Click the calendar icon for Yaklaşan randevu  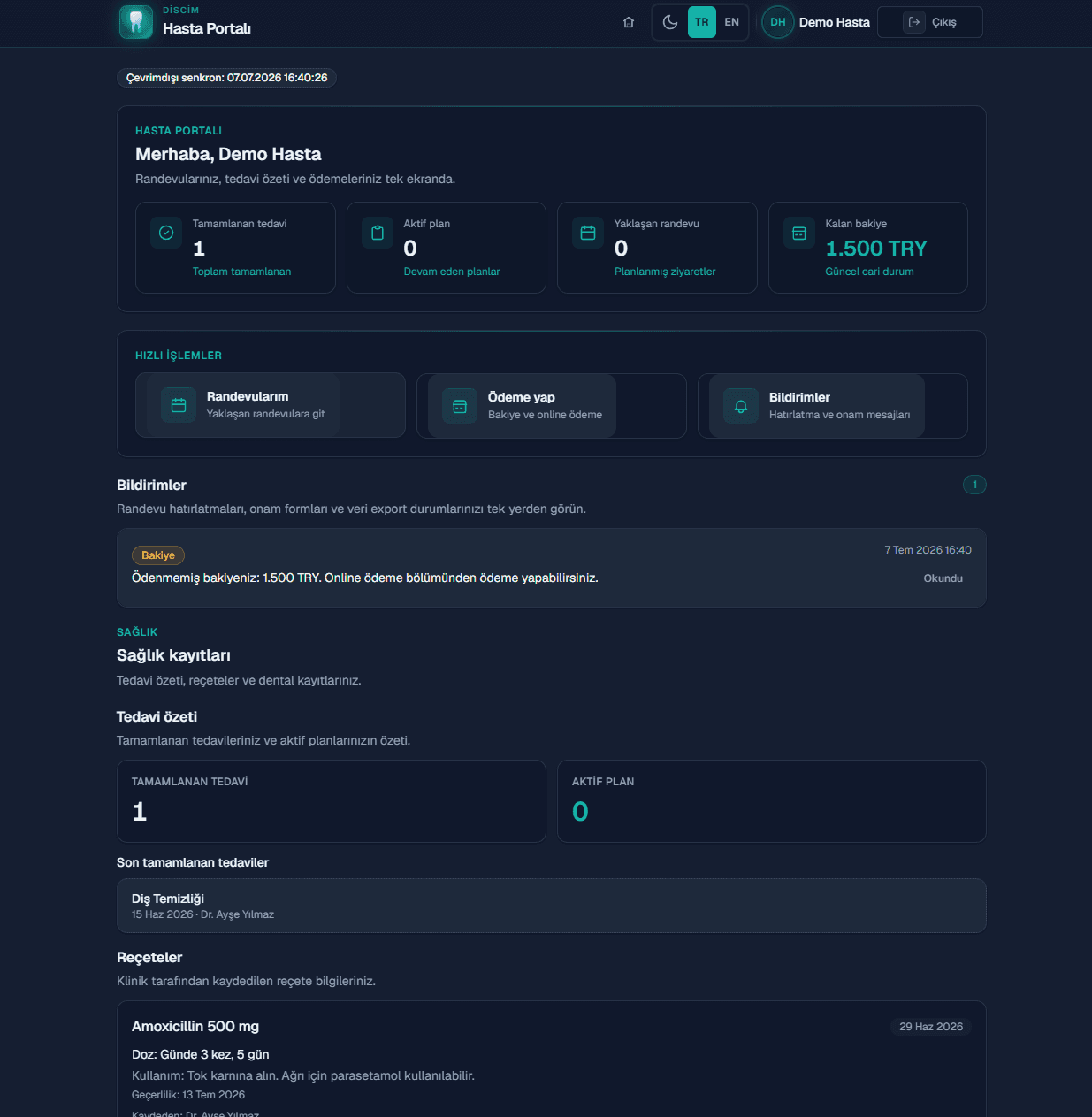[588, 233]
